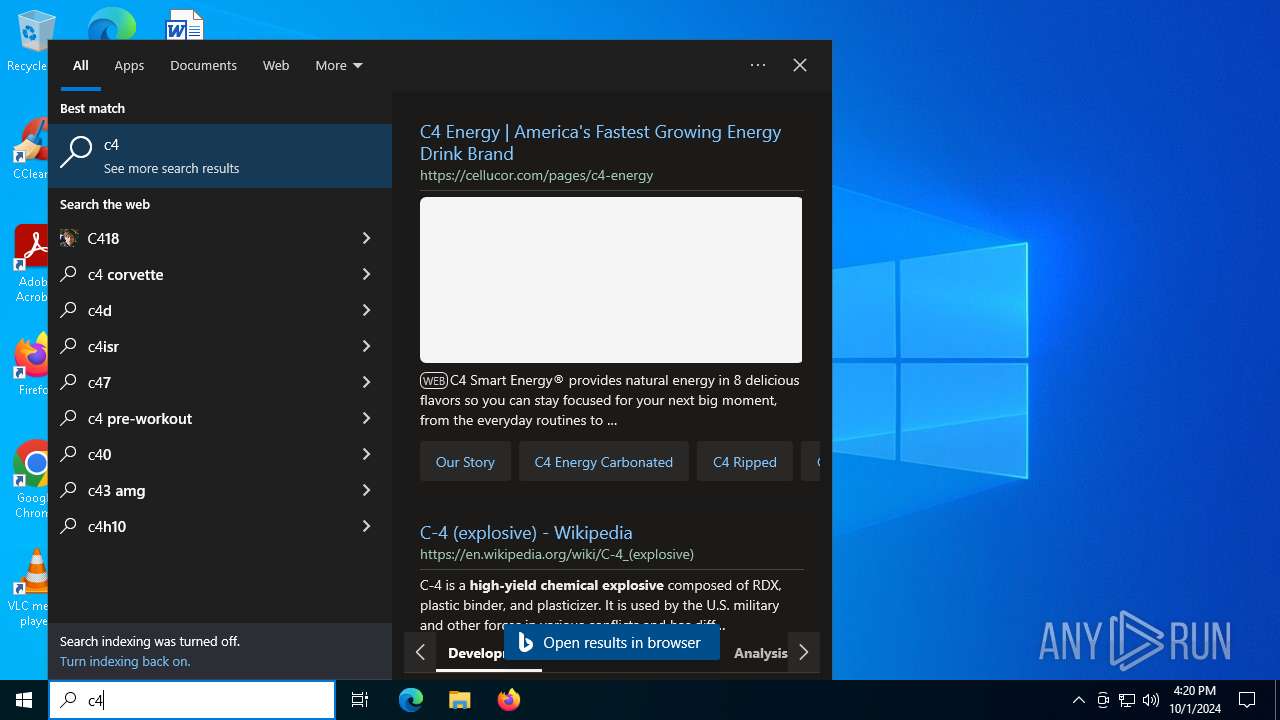The height and width of the screenshot is (720, 1280).
Task: Launch the CCleaner desktop shortcut
Action: coord(30,150)
